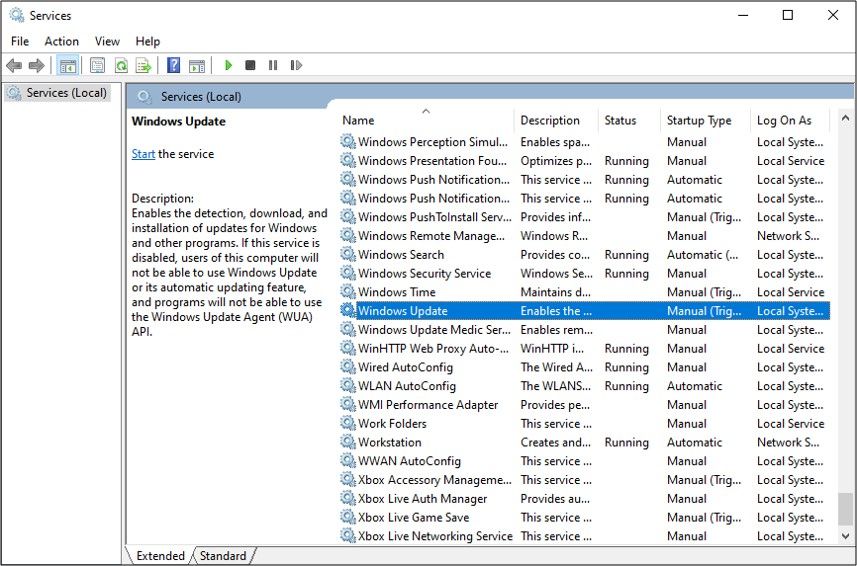Select the Windows Update Medic Ser... row
The image size is (857, 566).
(x=584, y=329)
